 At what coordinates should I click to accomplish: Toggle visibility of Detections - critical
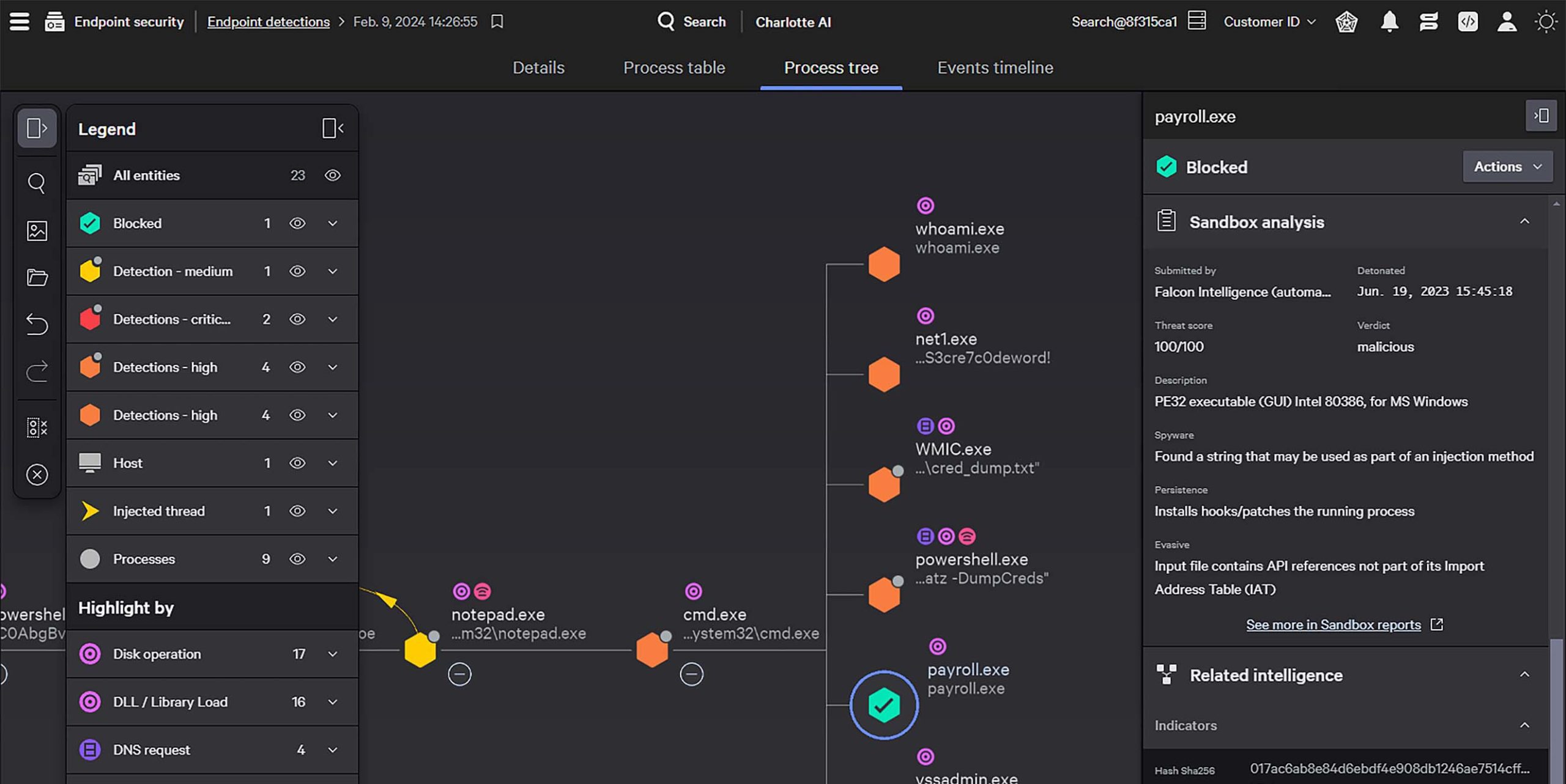click(x=297, y=319)
